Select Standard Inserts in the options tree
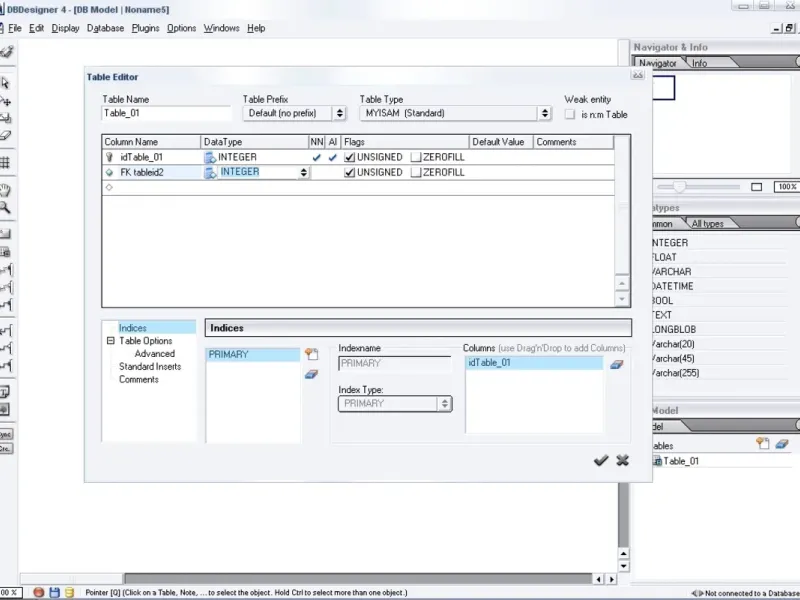The image size is (800, 600). tap(150, 367)
